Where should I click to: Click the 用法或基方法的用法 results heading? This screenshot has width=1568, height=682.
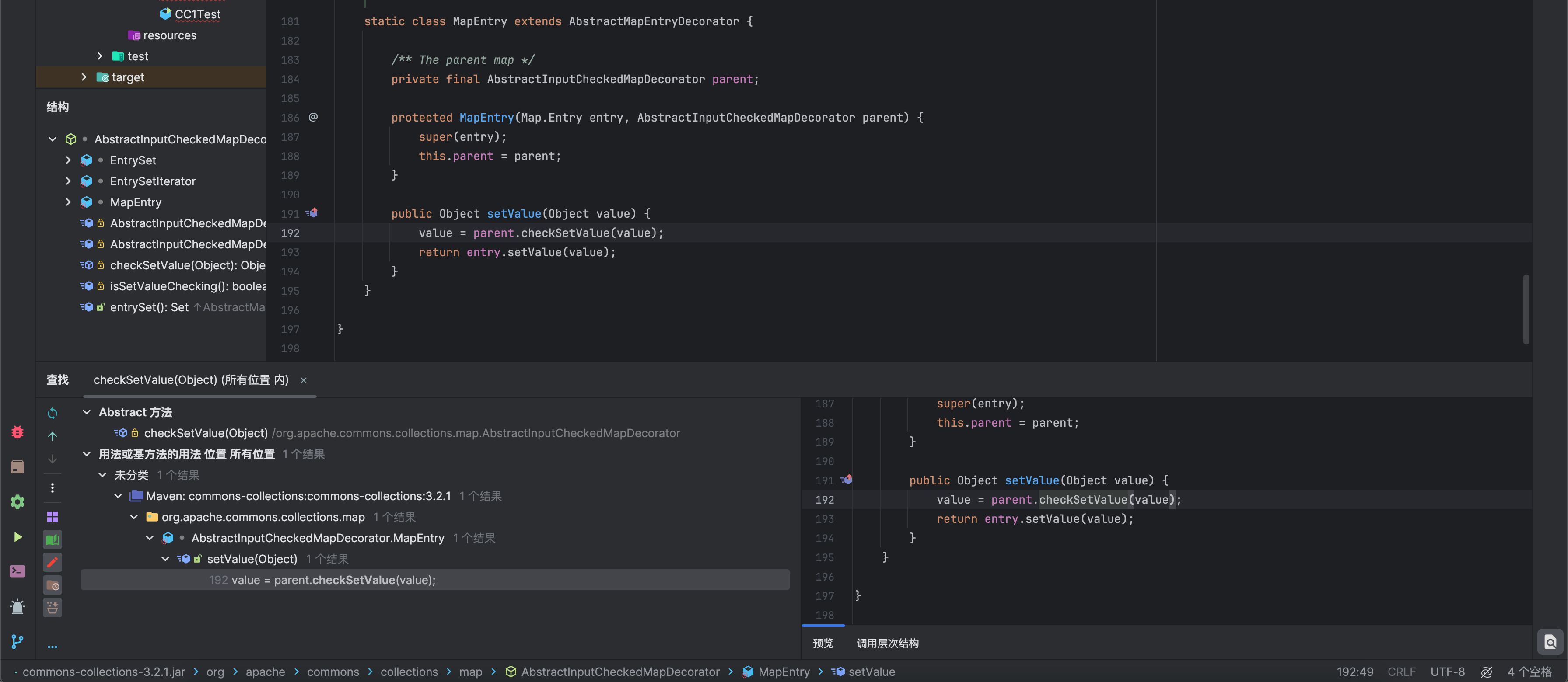pyautogui.click(x=186, y=454)
